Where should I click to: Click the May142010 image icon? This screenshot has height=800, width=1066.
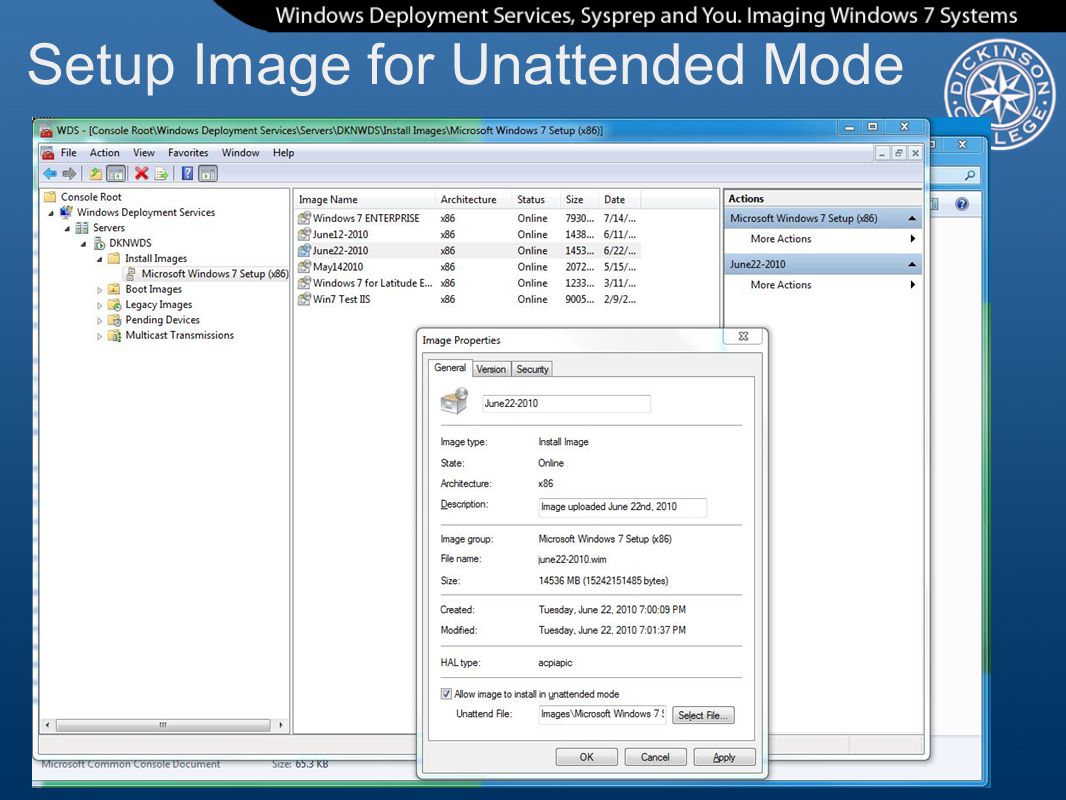click(304, 267)
